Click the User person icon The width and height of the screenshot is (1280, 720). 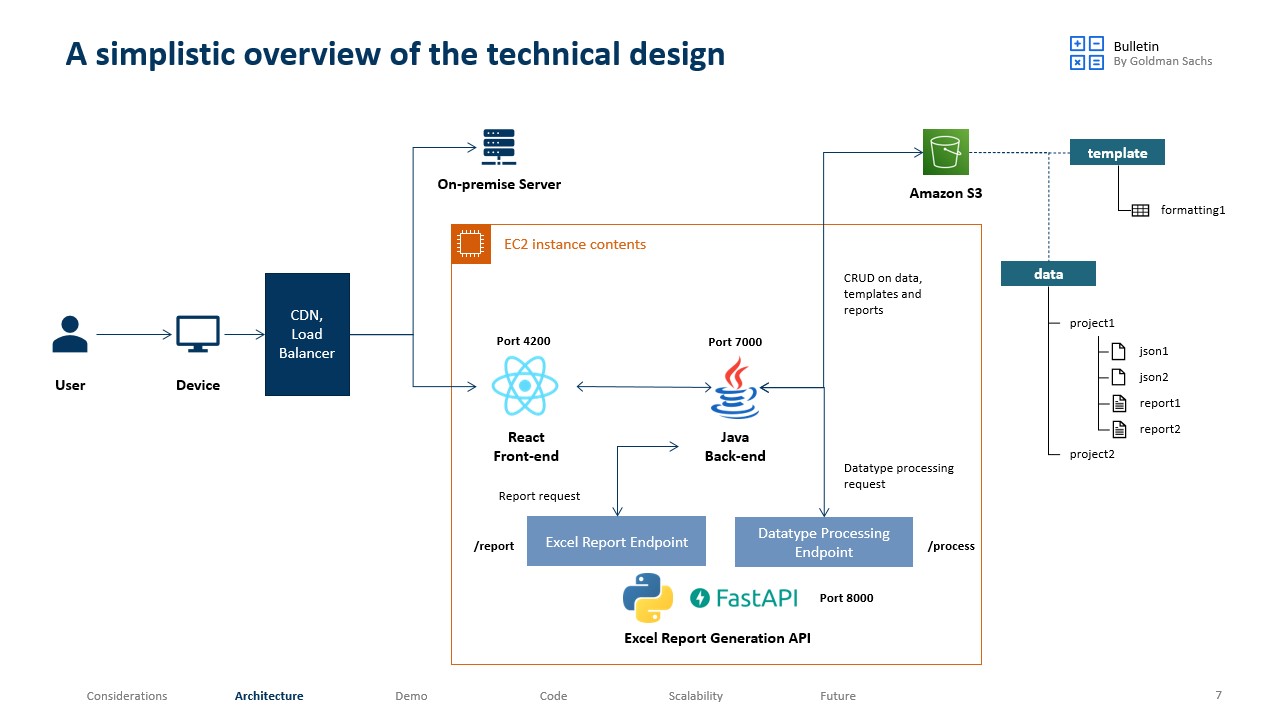point(70,334)
